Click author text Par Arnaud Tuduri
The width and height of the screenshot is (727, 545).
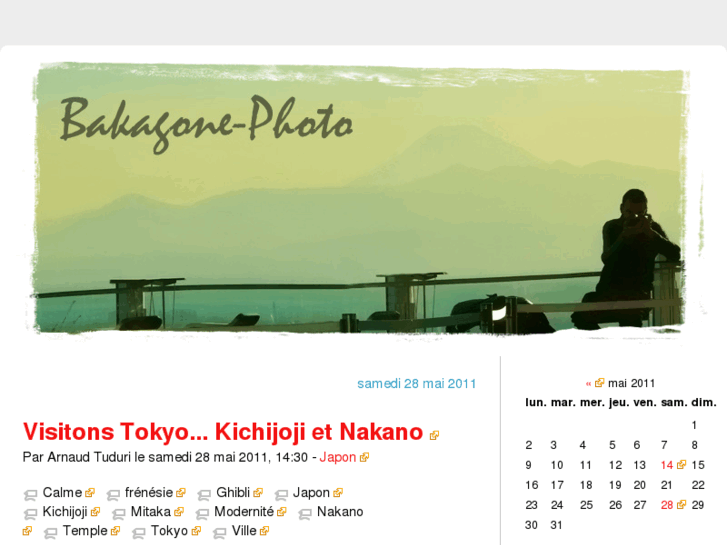[77, 457]
